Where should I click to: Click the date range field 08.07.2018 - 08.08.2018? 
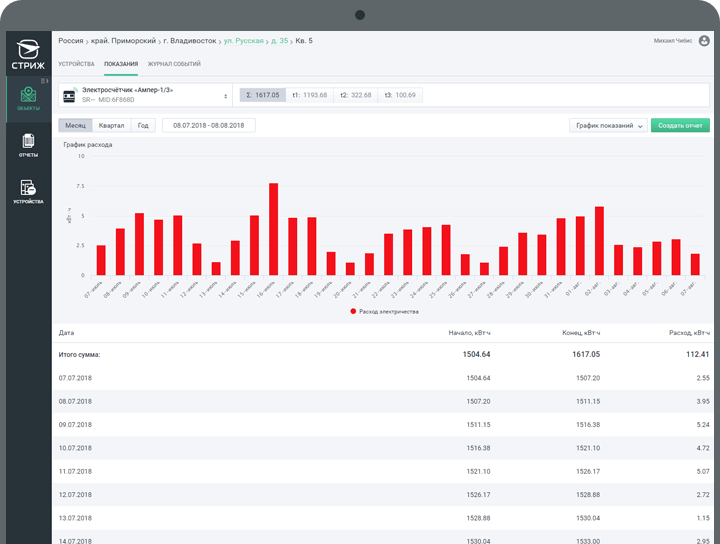click(x=209, y=126)
